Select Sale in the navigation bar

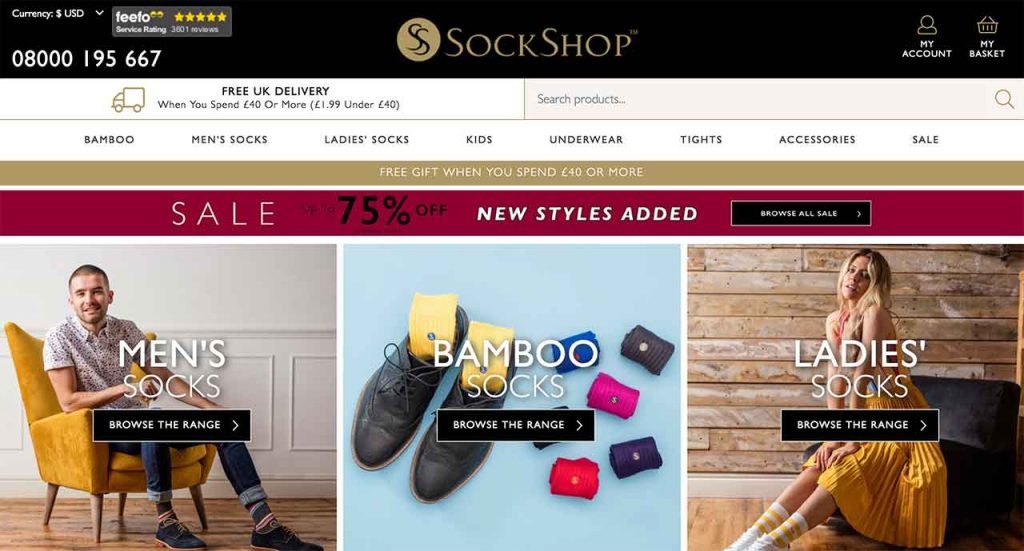925,140
